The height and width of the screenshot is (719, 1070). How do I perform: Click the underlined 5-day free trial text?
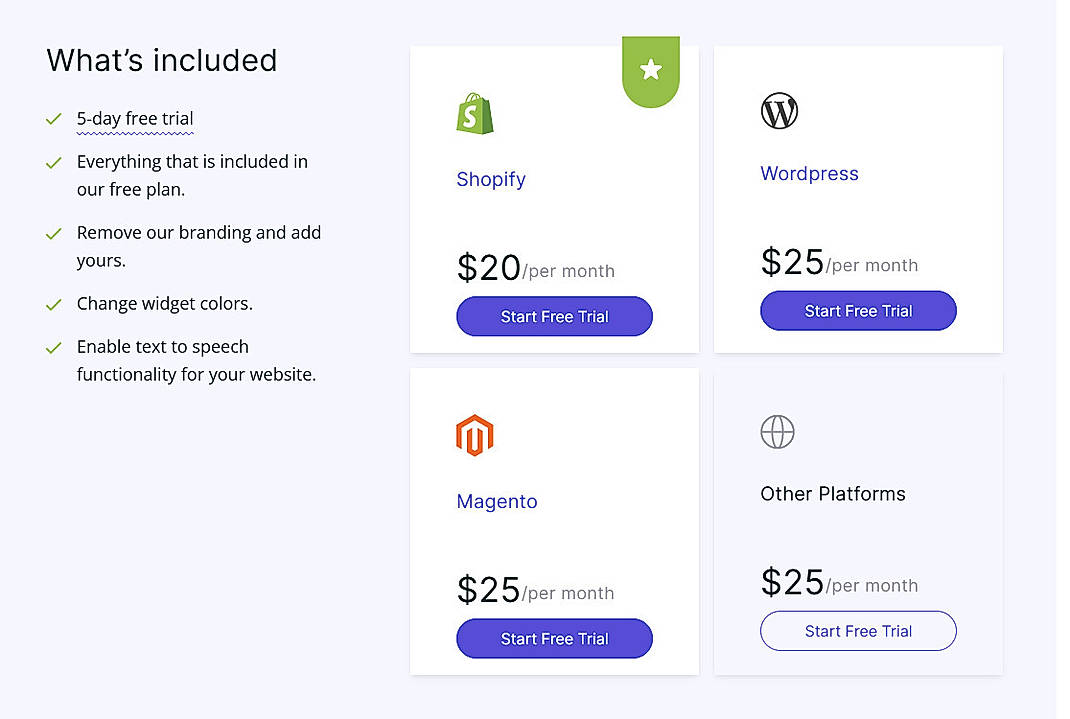click(x=135, y=118)
